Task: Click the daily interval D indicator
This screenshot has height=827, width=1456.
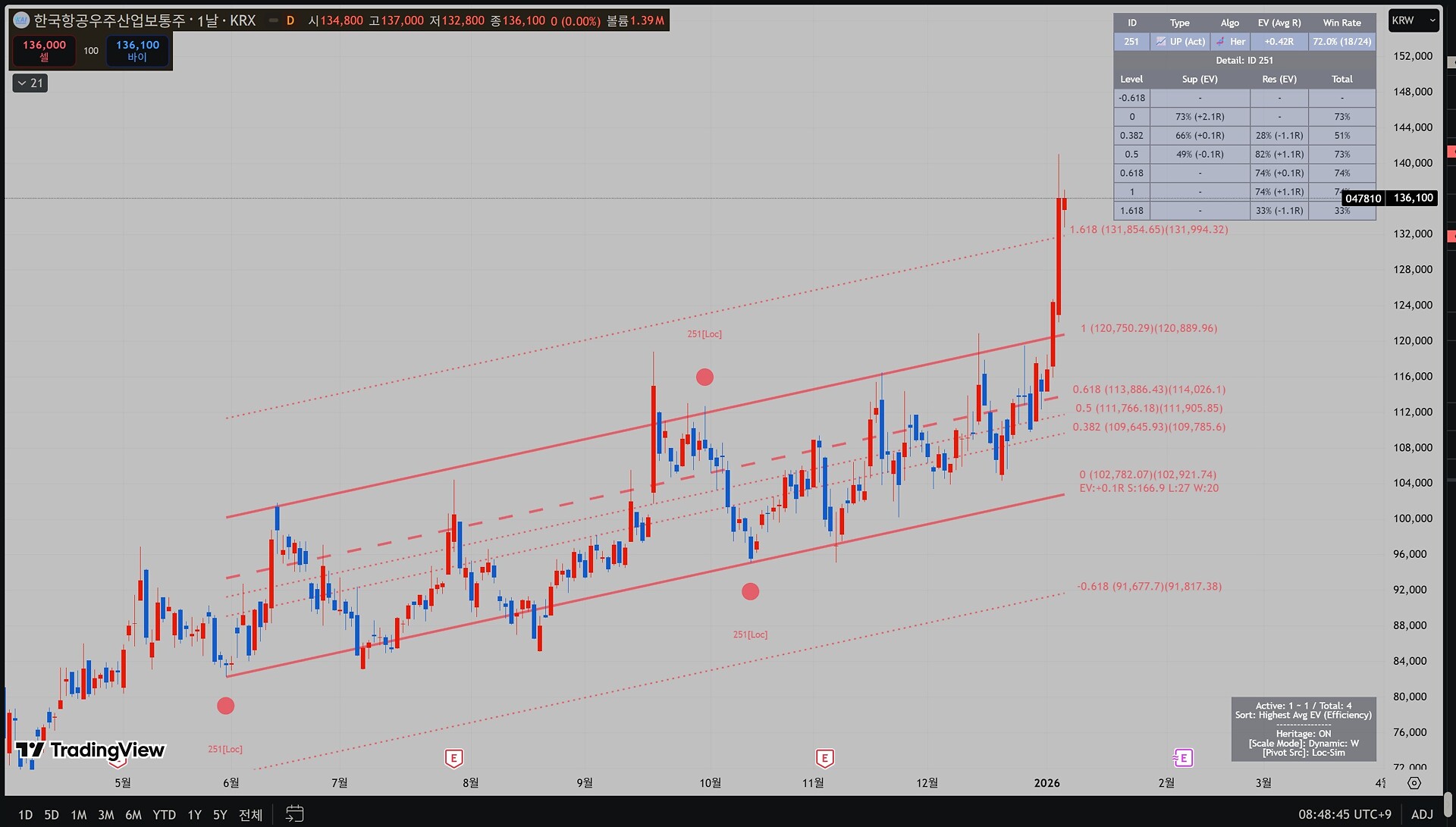Action: 290,20
